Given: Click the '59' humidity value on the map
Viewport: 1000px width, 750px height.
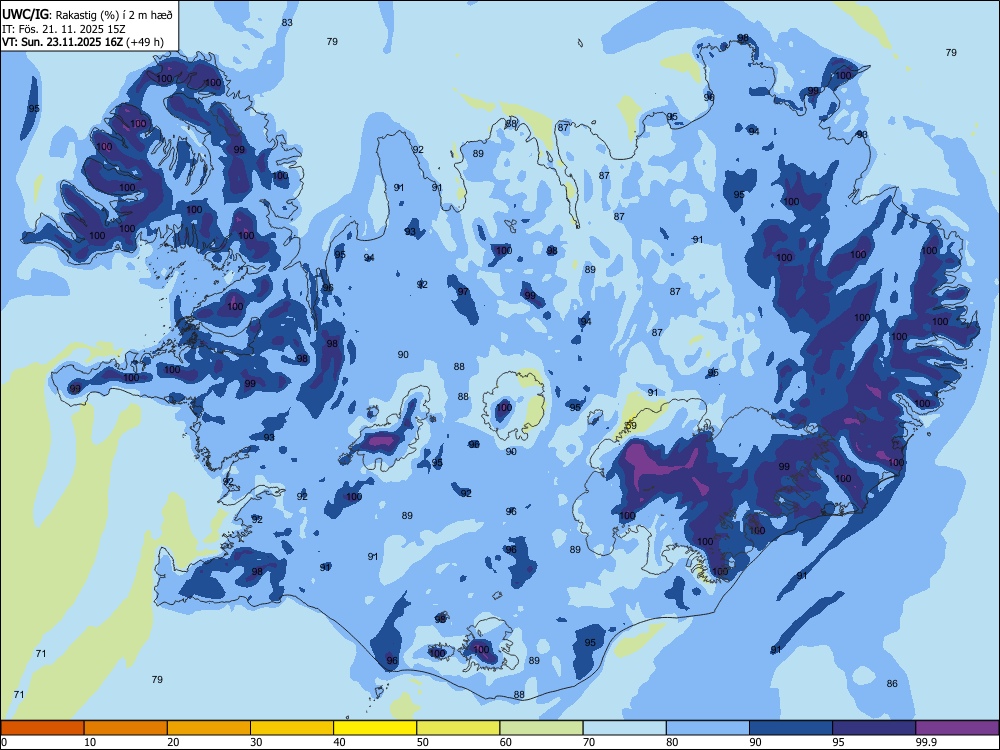Looking at the screenshot, I should click(631, 425).
